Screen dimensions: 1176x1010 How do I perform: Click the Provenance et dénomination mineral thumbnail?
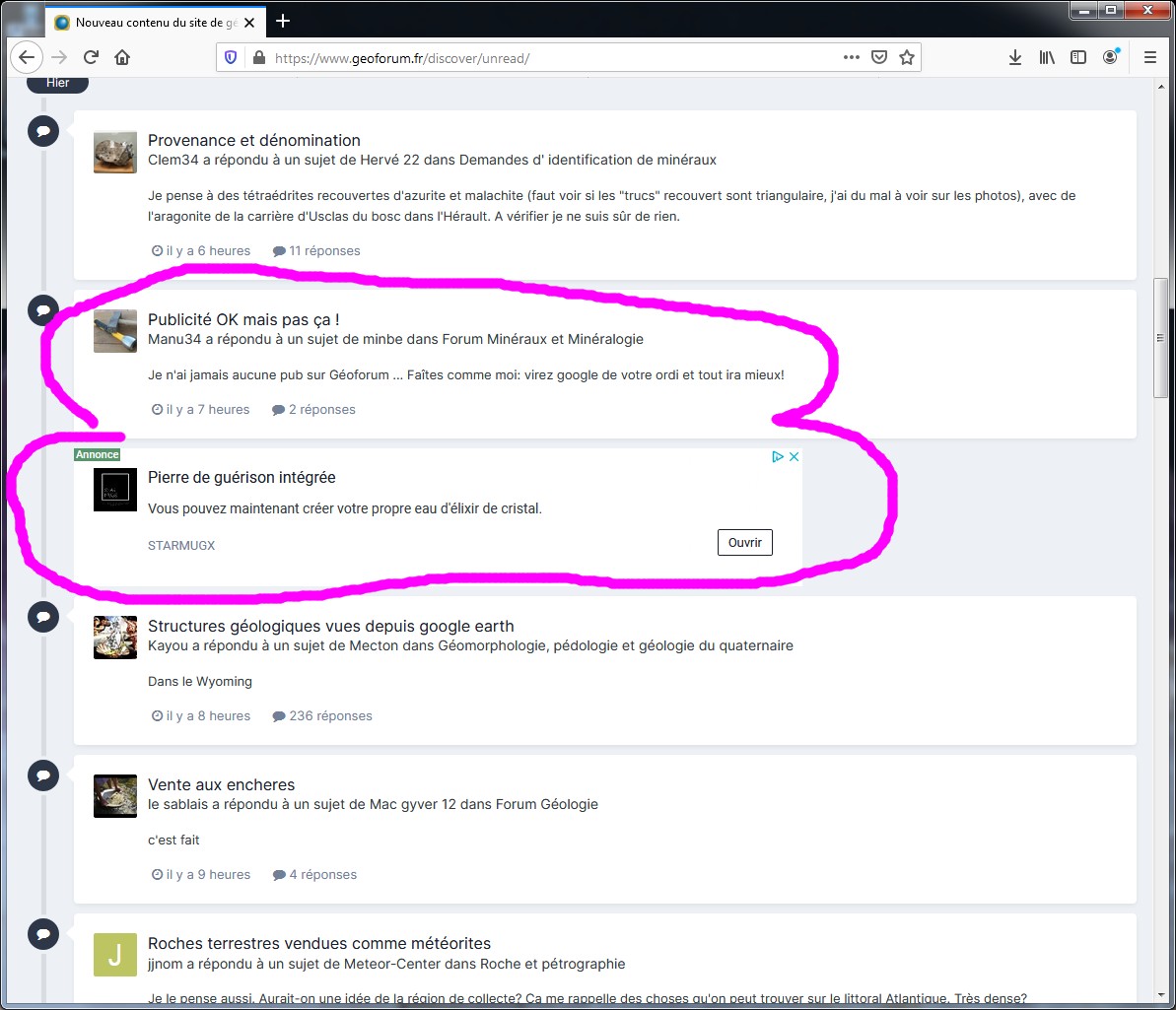(x=115, y=152)
